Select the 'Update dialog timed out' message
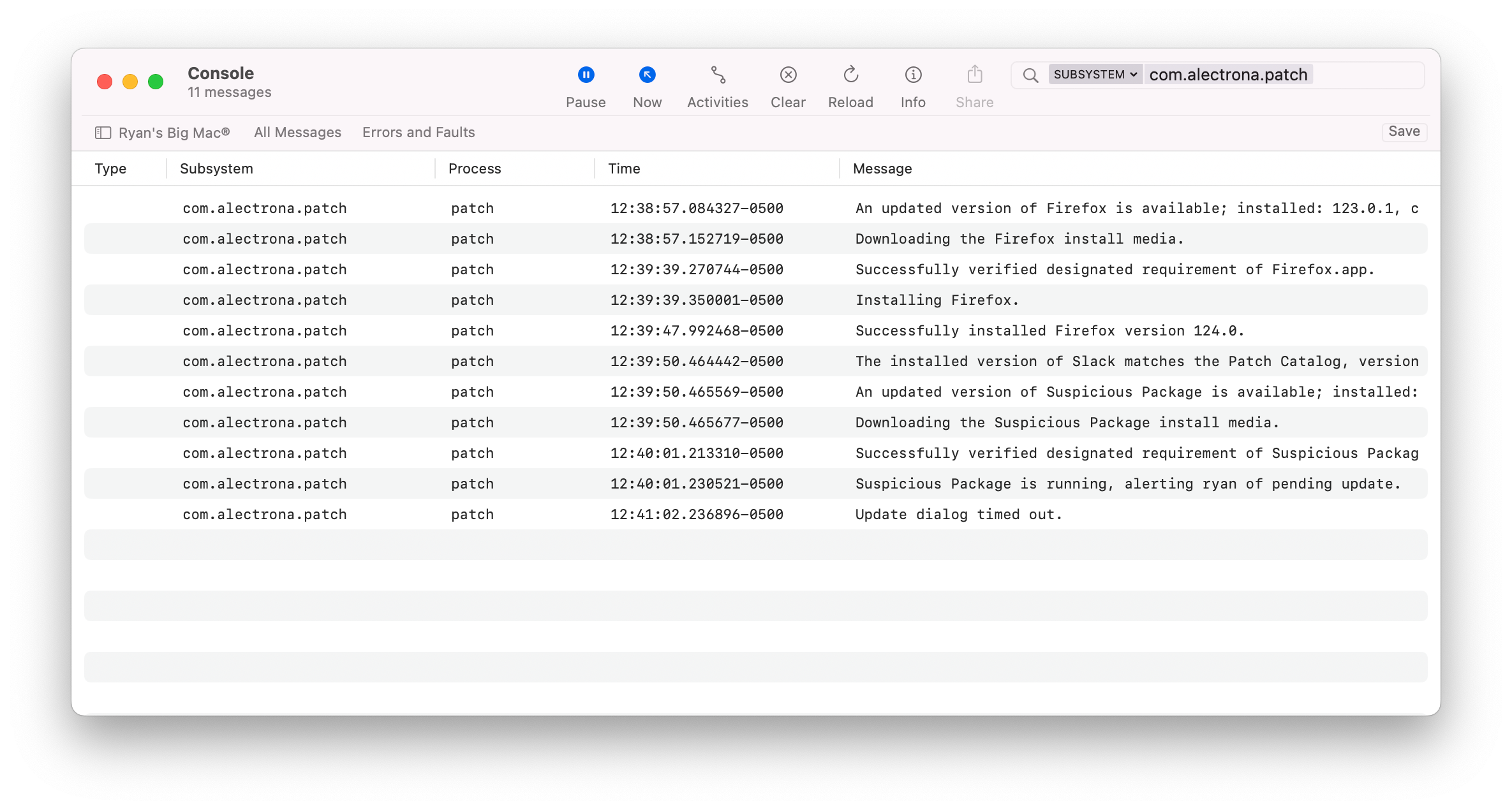Image resolution: width=1512 pixels, height=810 pixels. [958, 514]
